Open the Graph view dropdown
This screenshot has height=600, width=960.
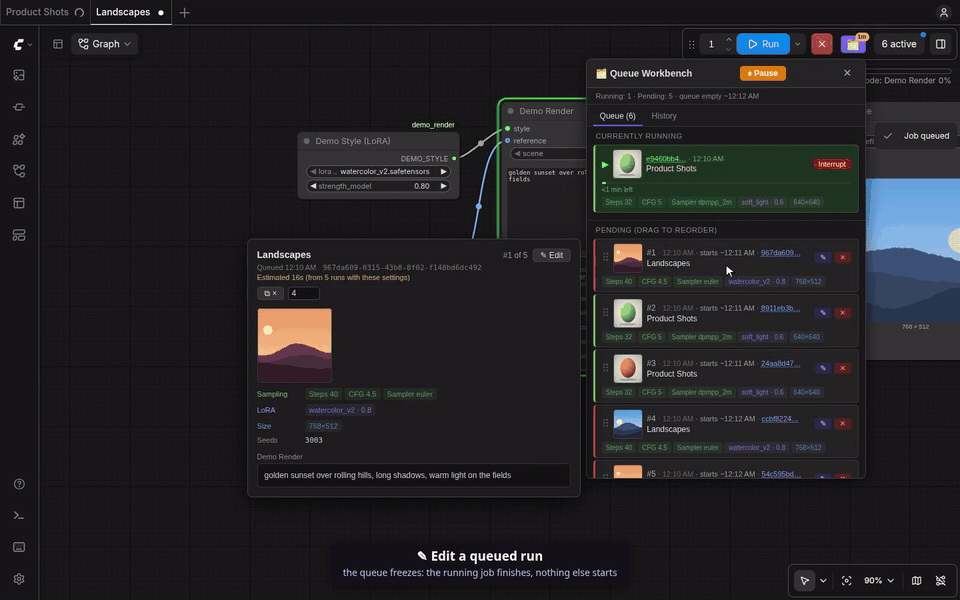click(105, 44)
